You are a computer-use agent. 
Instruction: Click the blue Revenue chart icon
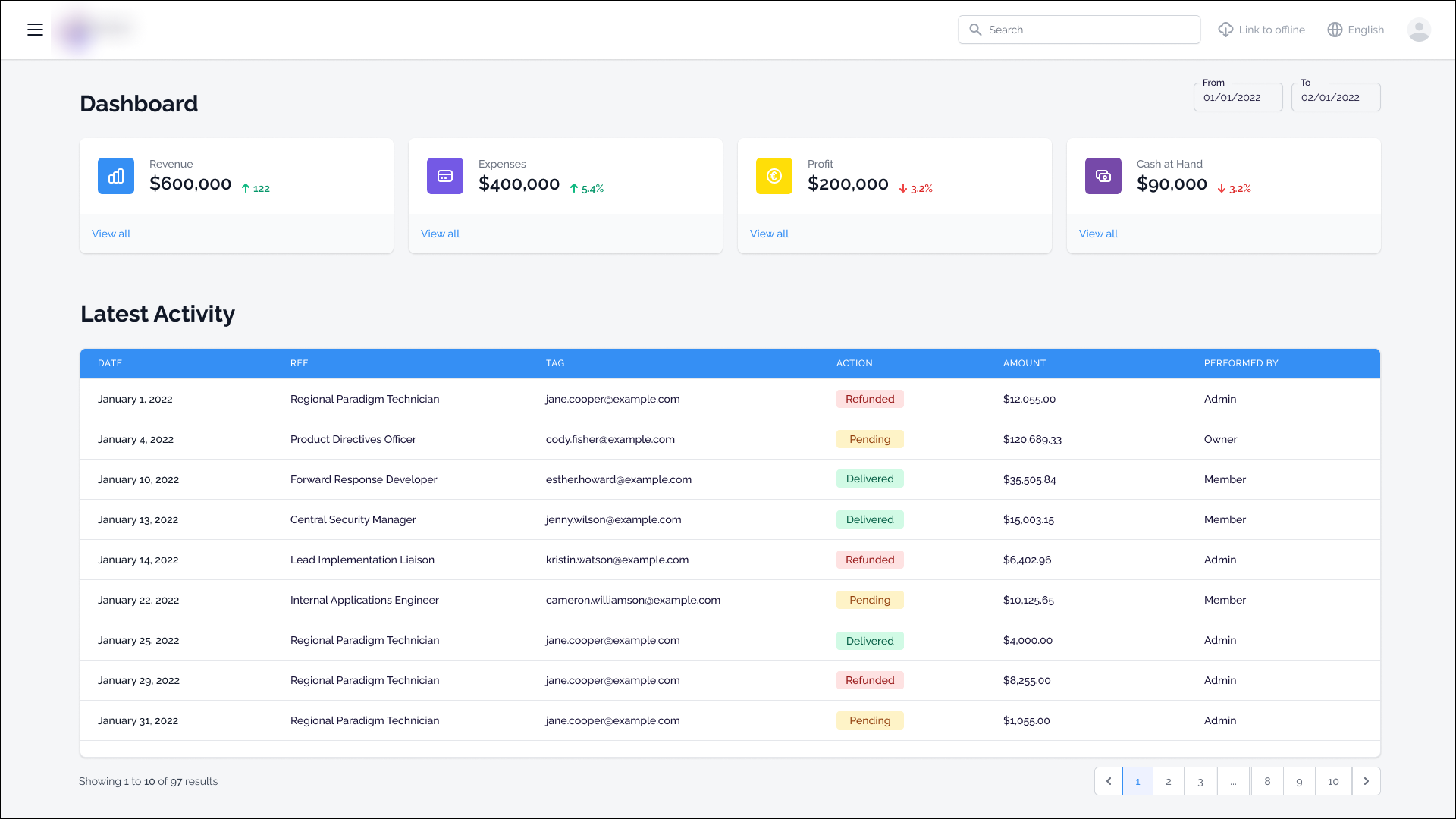pos(116,176)
